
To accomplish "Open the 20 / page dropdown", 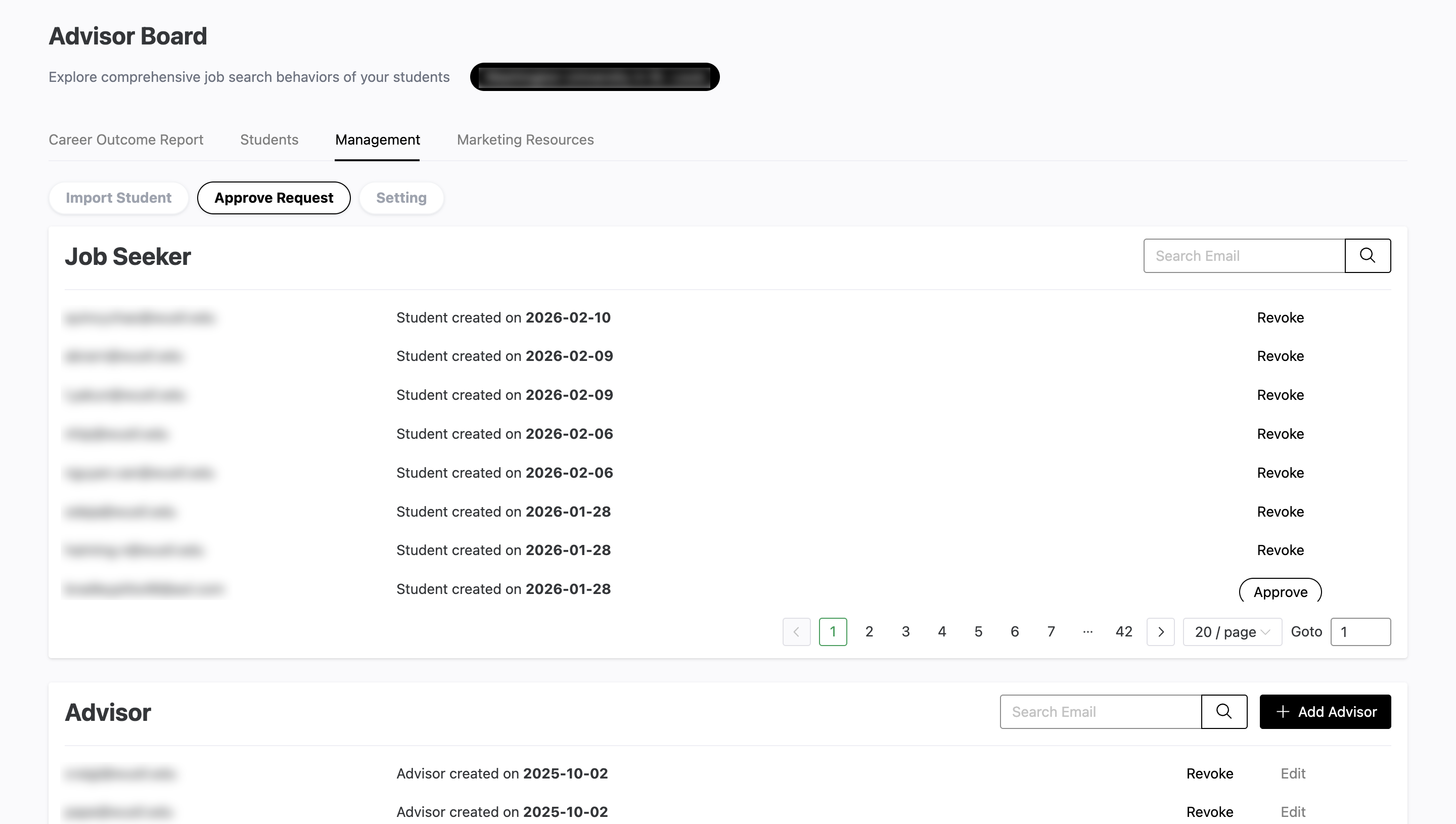I will [x=1232, y=631].
